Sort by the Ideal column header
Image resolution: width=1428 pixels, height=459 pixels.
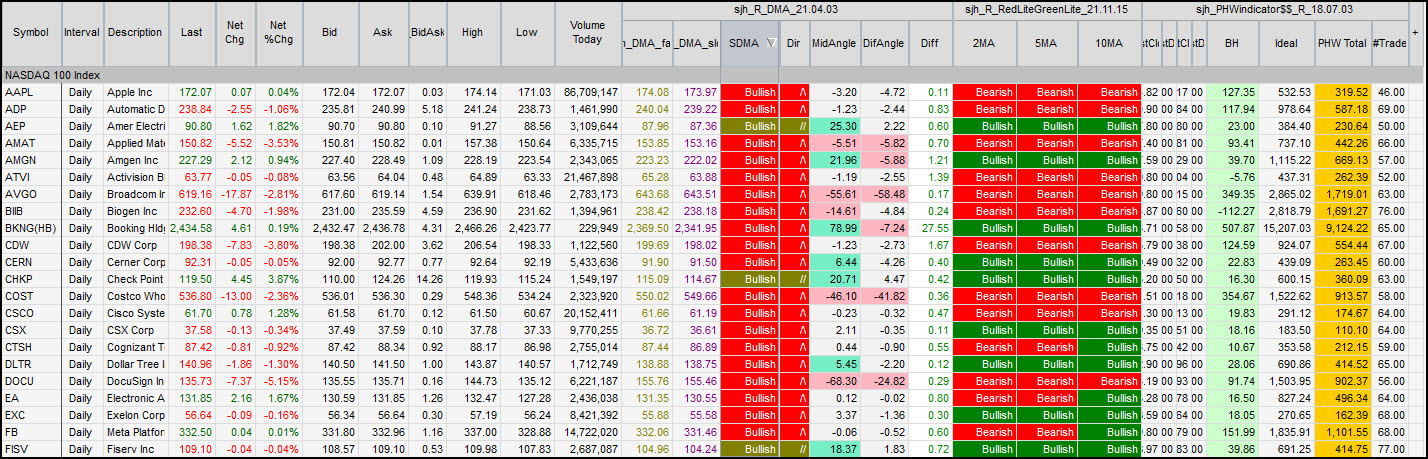tap(1287, 44)
